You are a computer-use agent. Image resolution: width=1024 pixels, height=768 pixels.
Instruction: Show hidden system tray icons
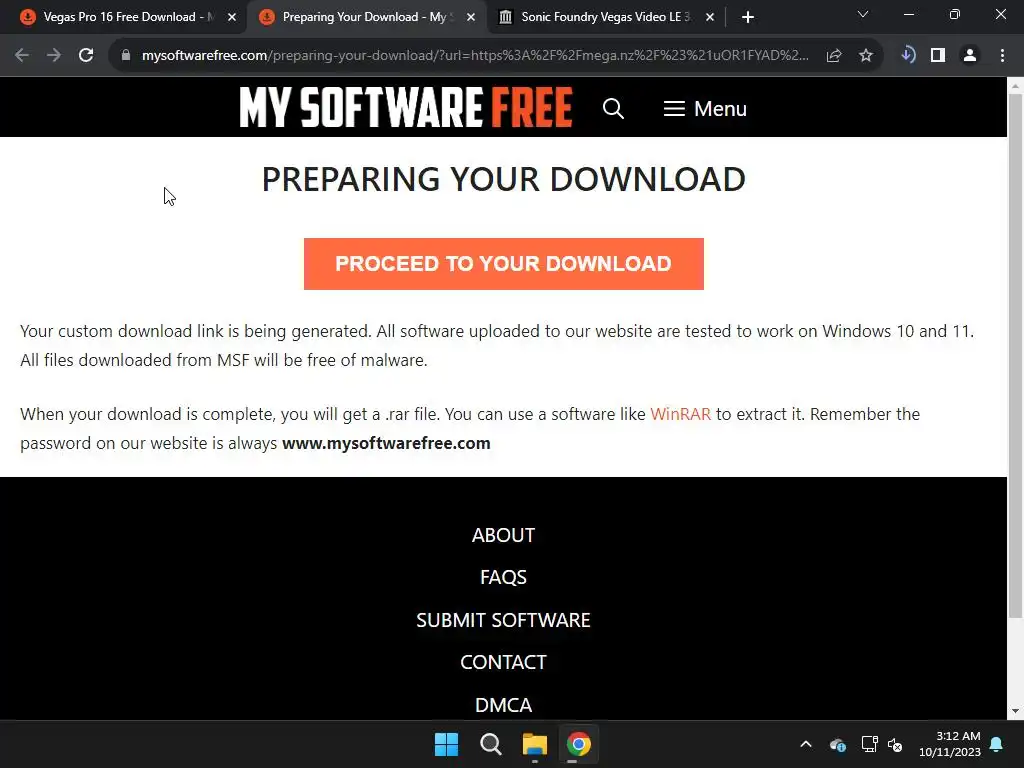[x=806, y=744]
